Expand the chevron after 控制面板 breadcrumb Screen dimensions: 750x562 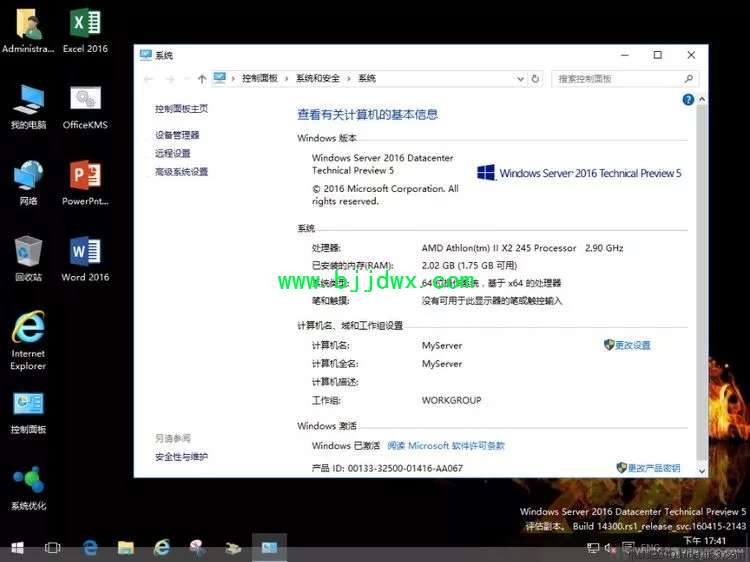[287, 79]
